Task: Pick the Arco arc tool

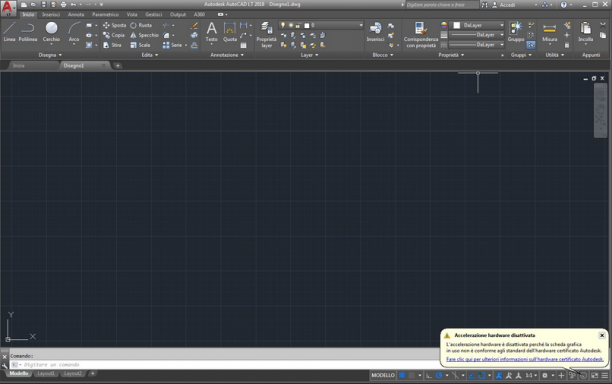Action: 74,32
